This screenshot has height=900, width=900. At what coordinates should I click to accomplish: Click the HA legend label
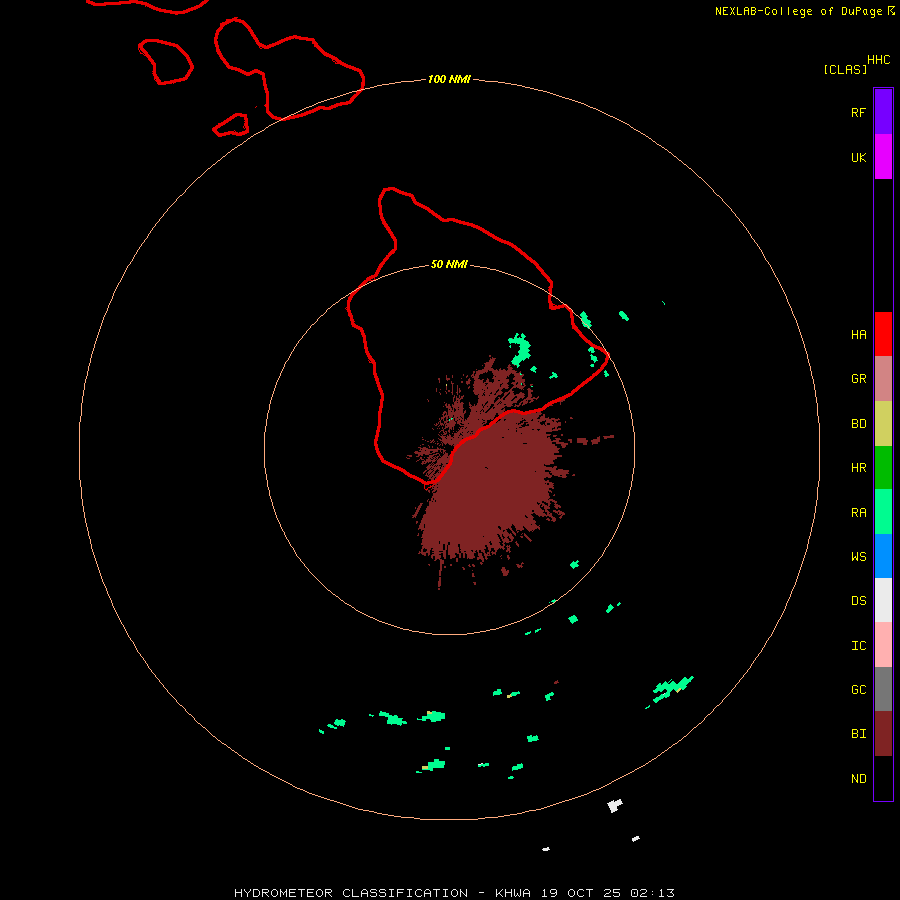click(858, 335)
